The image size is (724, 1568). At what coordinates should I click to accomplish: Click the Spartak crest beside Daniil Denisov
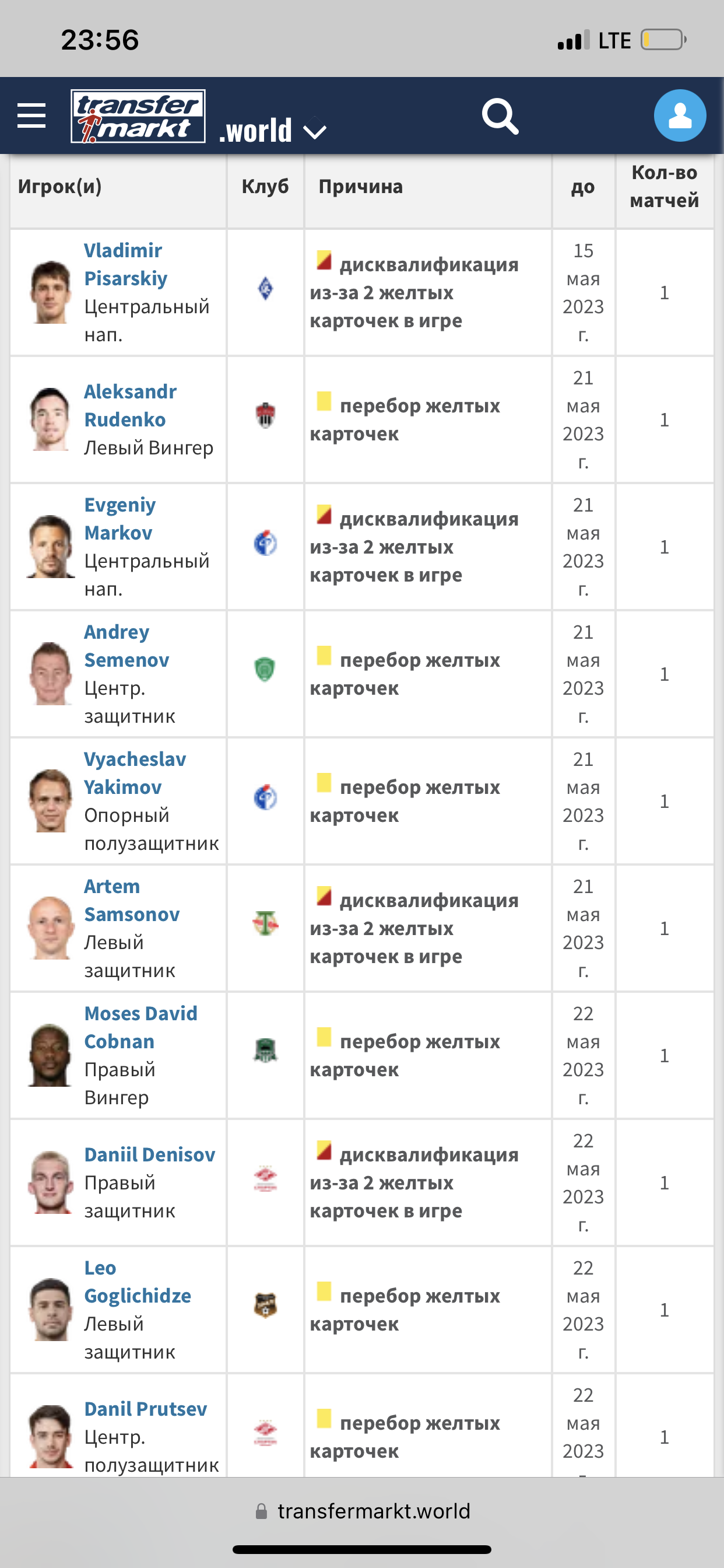tap(265, 1178)
